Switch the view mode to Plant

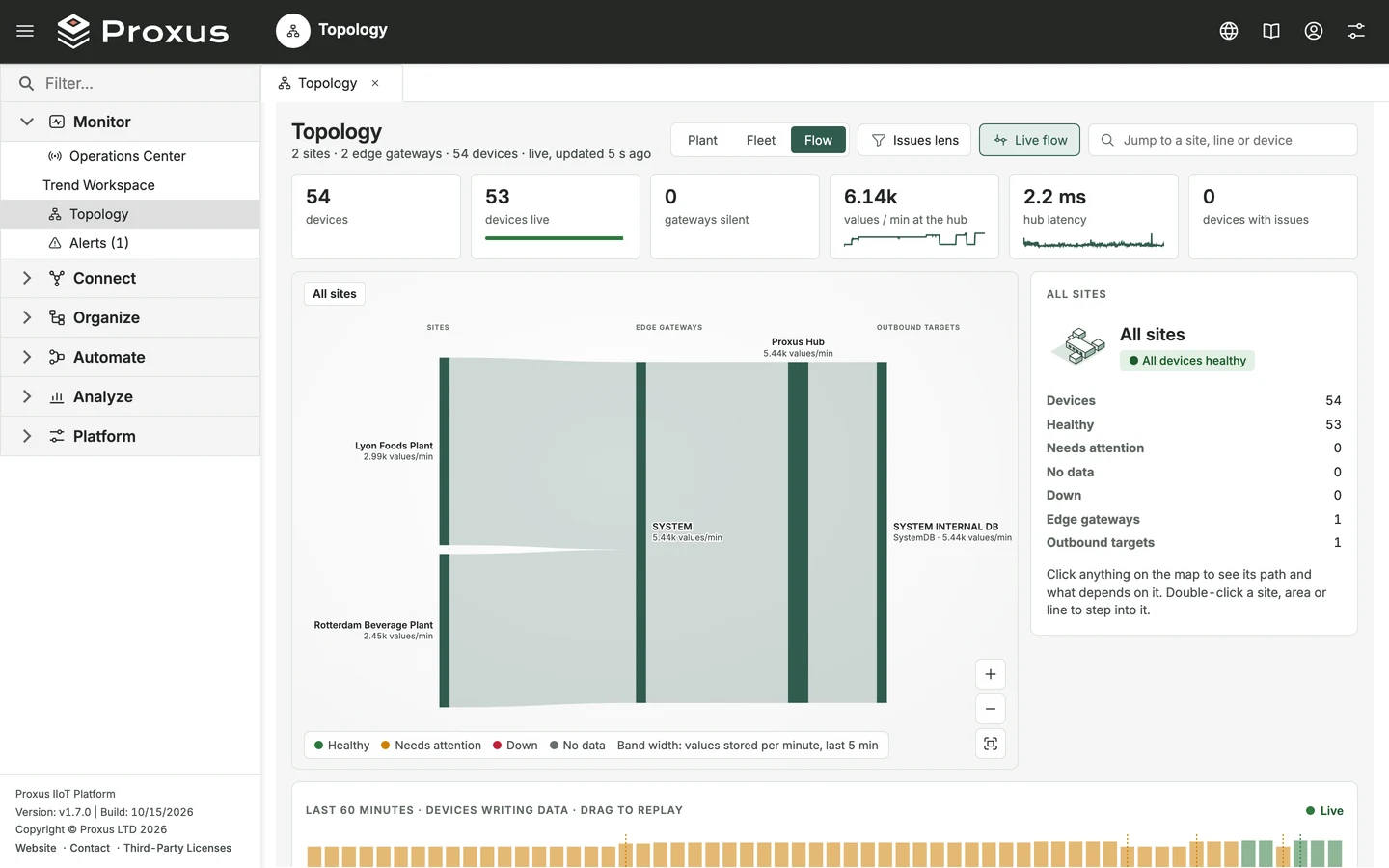[x=702, y=140]
